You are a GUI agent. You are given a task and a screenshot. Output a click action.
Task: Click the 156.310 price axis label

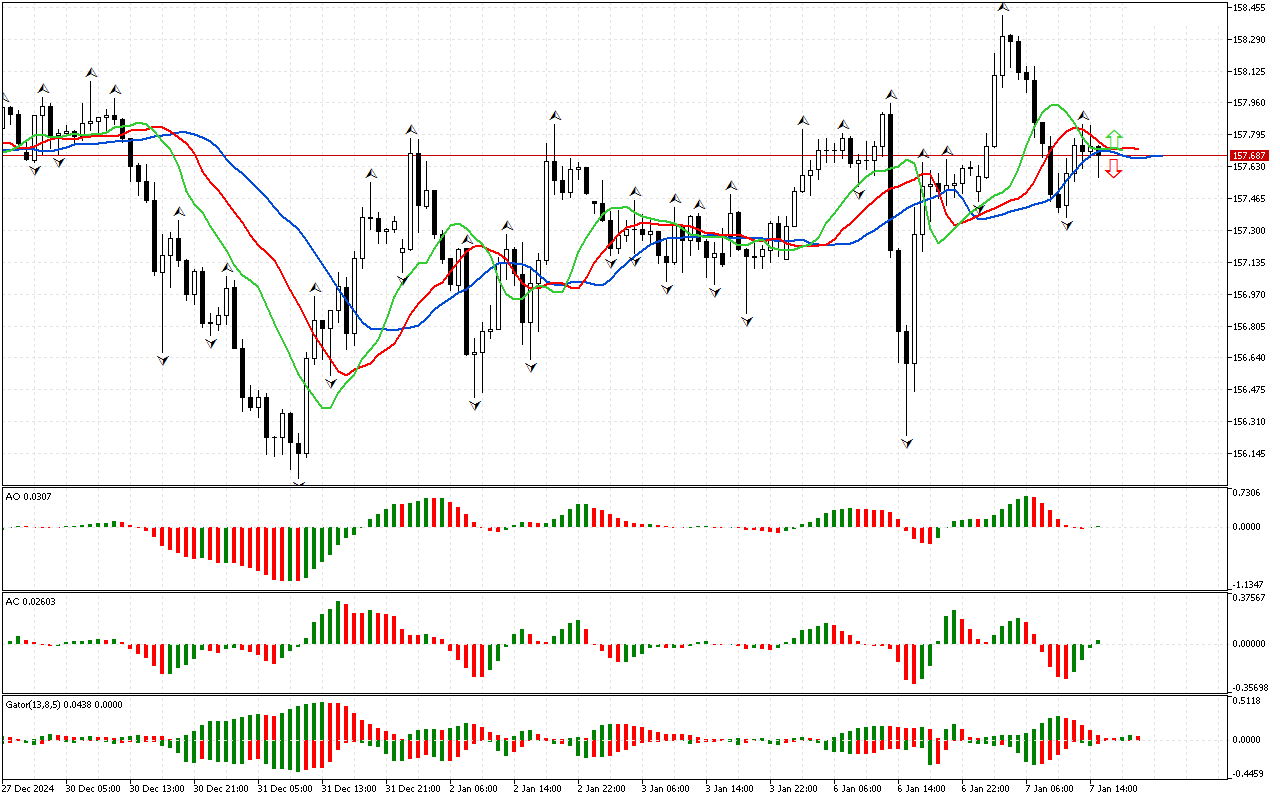1249,422
